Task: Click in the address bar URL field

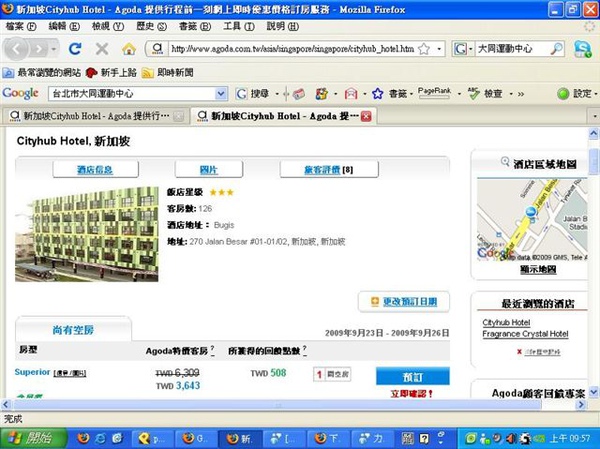Action: click(x=293, y=49)
